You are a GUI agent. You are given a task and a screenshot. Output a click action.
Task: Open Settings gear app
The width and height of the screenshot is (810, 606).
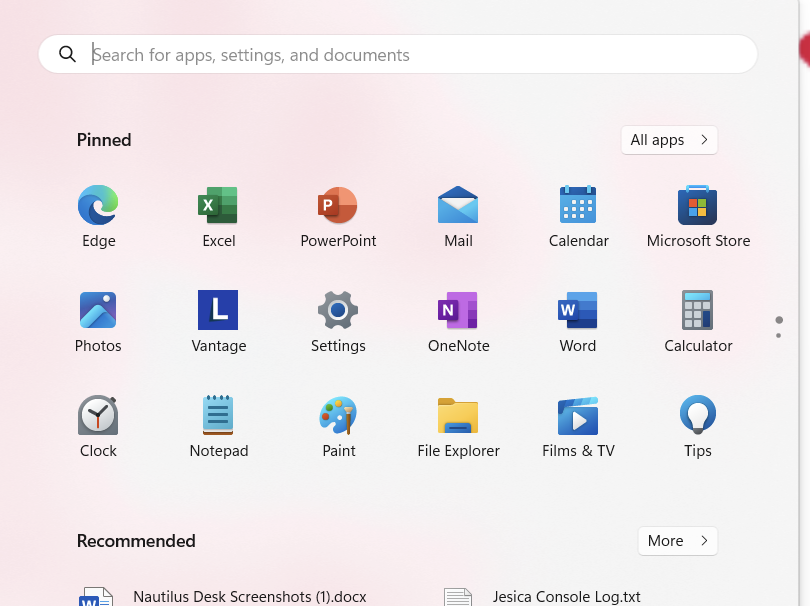pyautogui.click(x=338, y=322)
